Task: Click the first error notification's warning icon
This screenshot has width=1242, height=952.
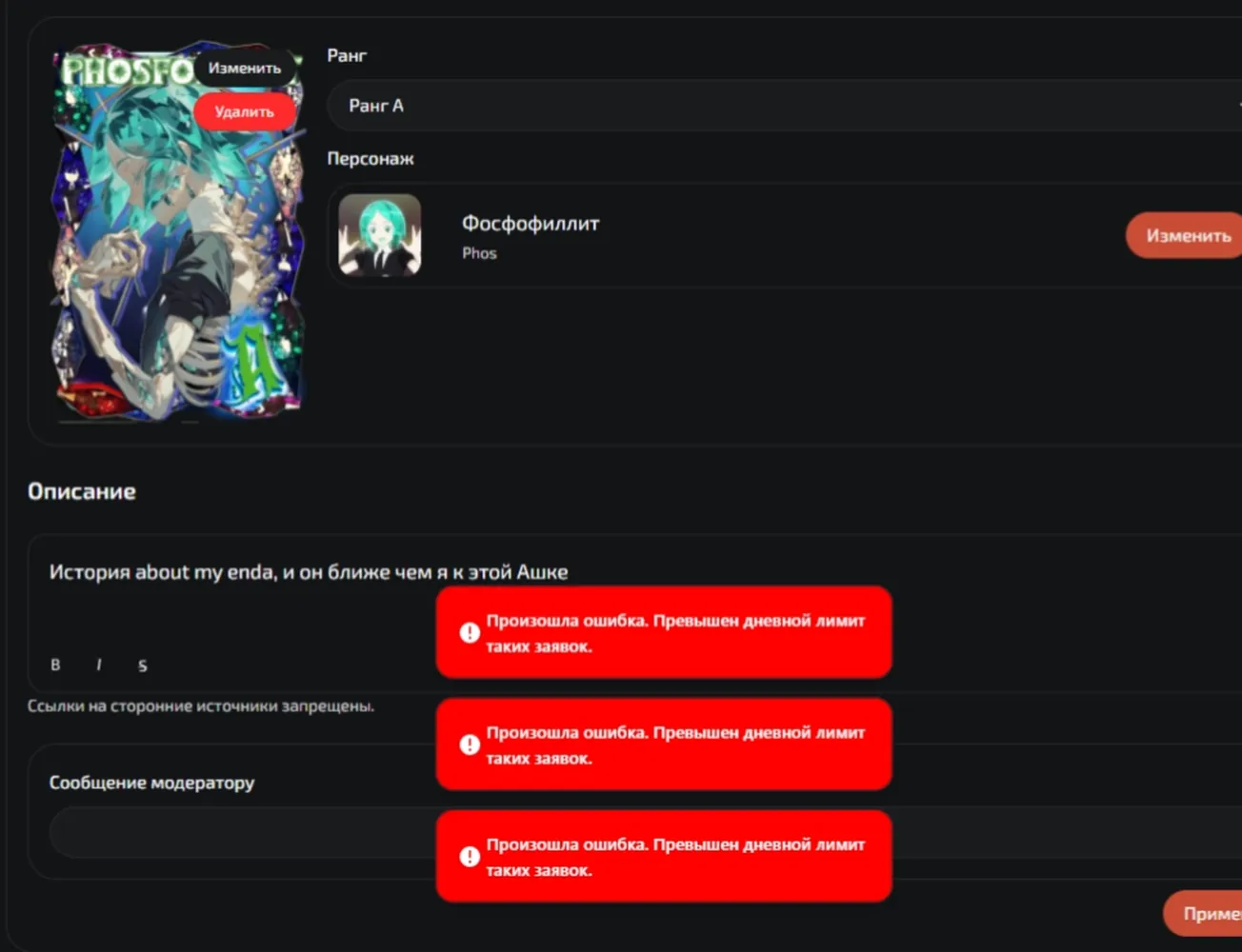Action: pyautogui.click(x=470, y=632)
